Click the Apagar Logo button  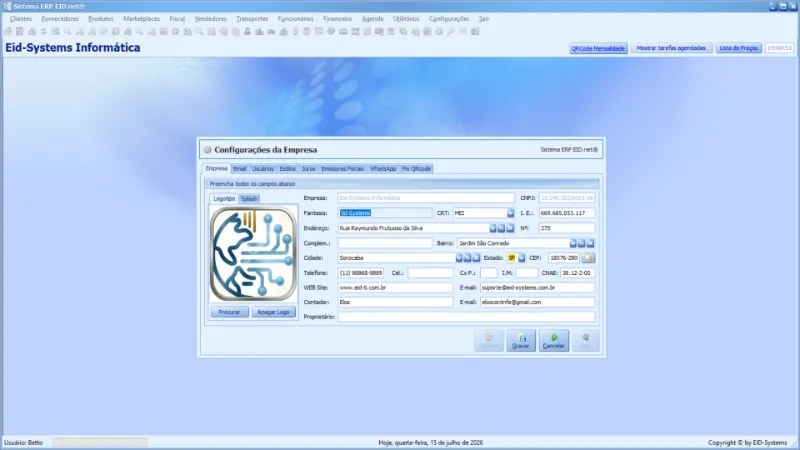(x=273, y=312)
